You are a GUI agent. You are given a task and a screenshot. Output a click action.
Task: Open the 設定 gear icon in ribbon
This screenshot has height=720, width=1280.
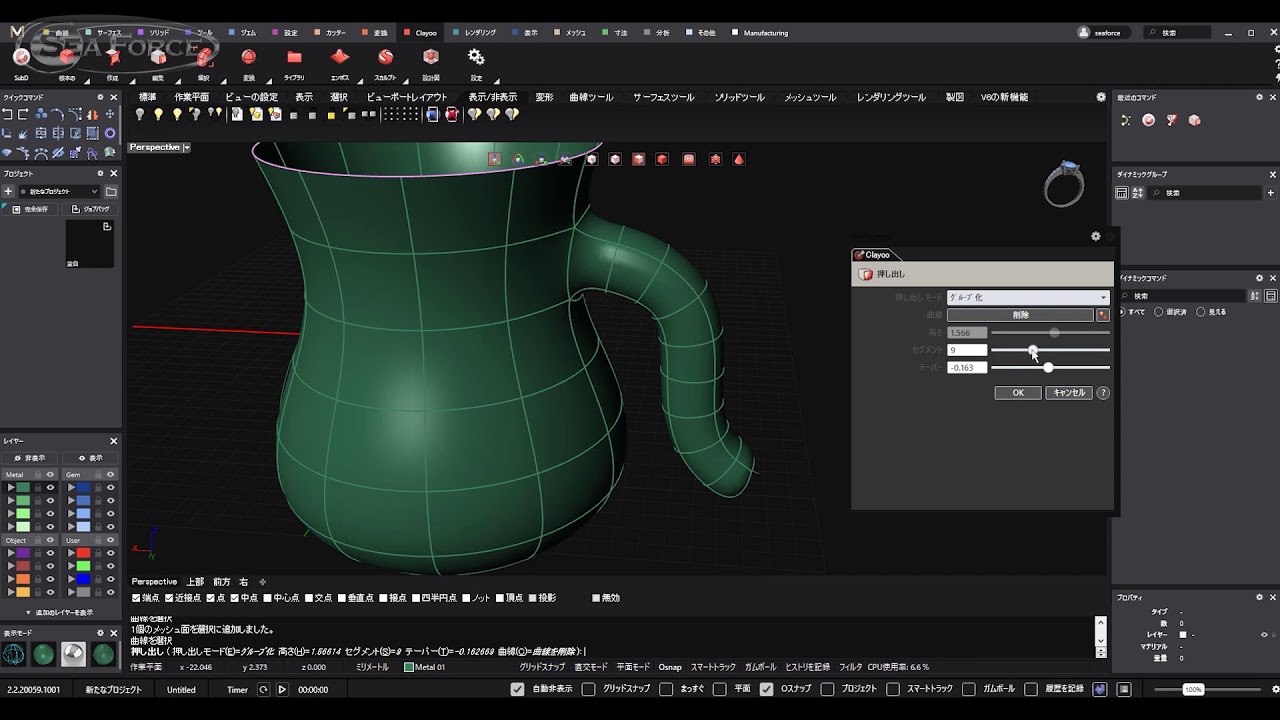click(476, 58)
